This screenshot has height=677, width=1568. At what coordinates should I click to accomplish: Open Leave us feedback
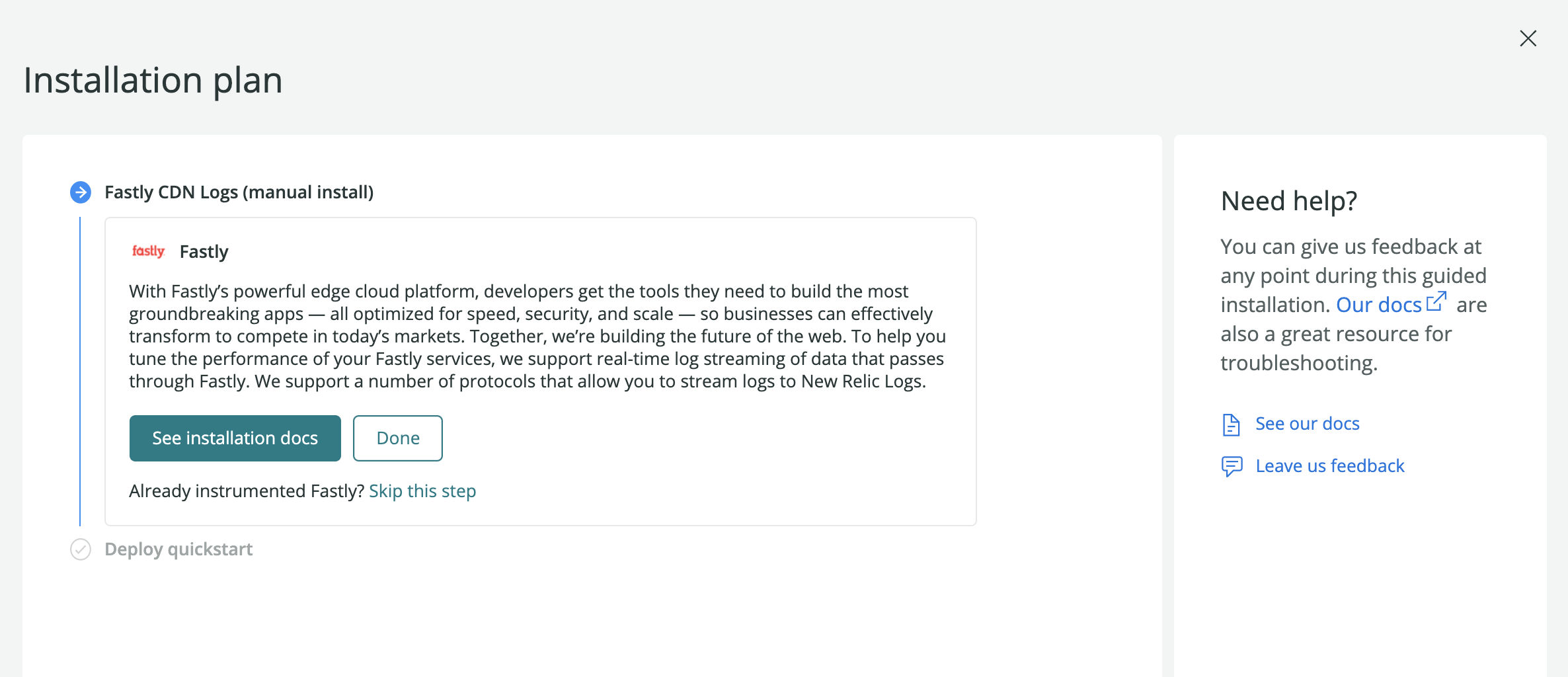1330,465
